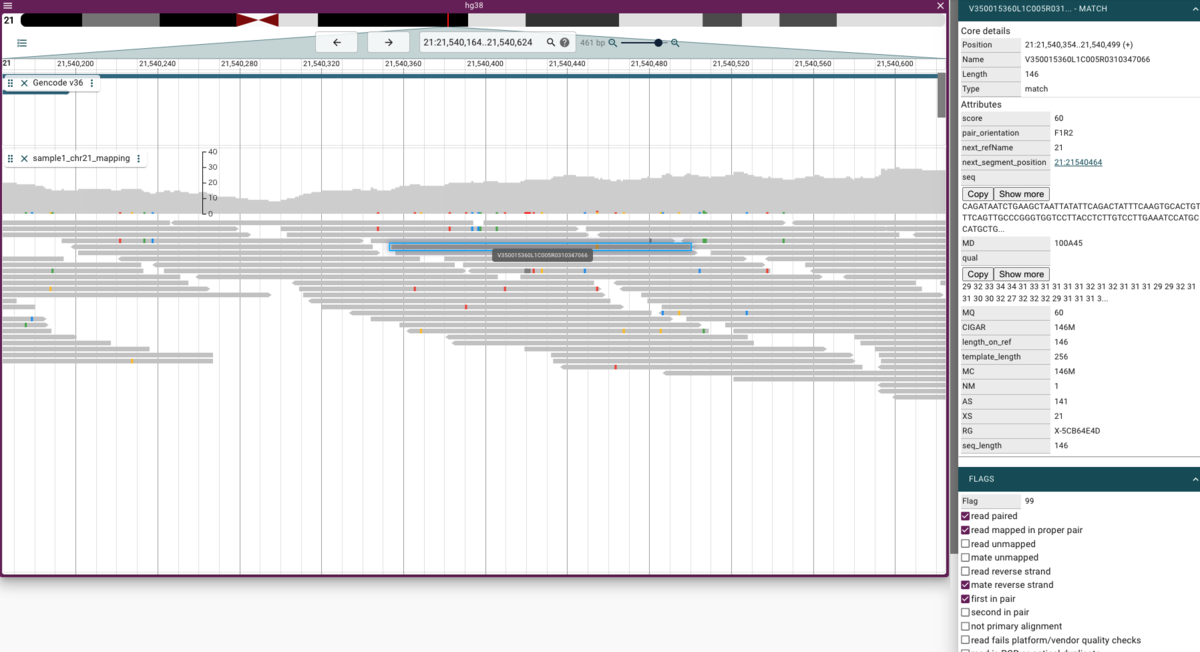Grab the Gencode v36 track drag handle

coord(11,83)
